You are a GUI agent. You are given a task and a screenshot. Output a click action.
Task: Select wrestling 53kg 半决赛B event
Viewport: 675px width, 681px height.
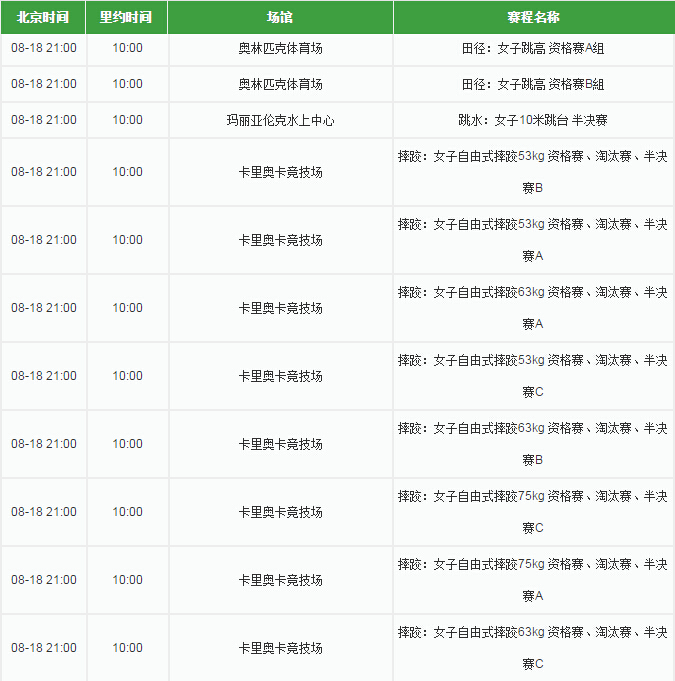(532, 172)
